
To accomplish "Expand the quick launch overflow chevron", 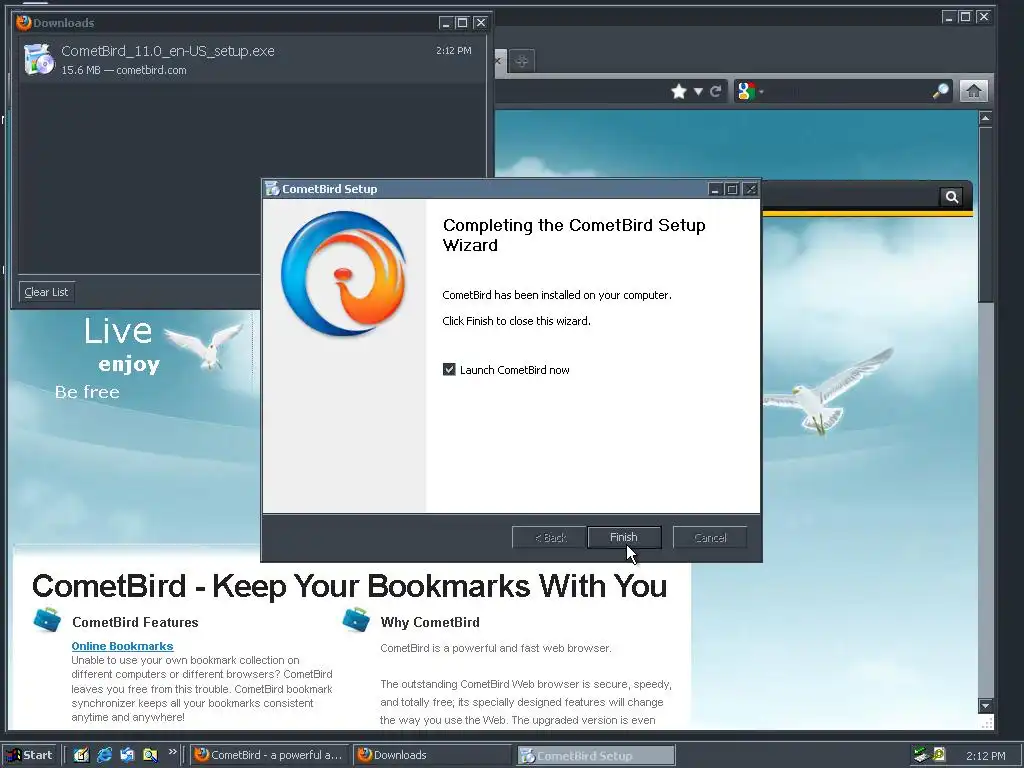I will pyautogui.click(x=172, y=752).
